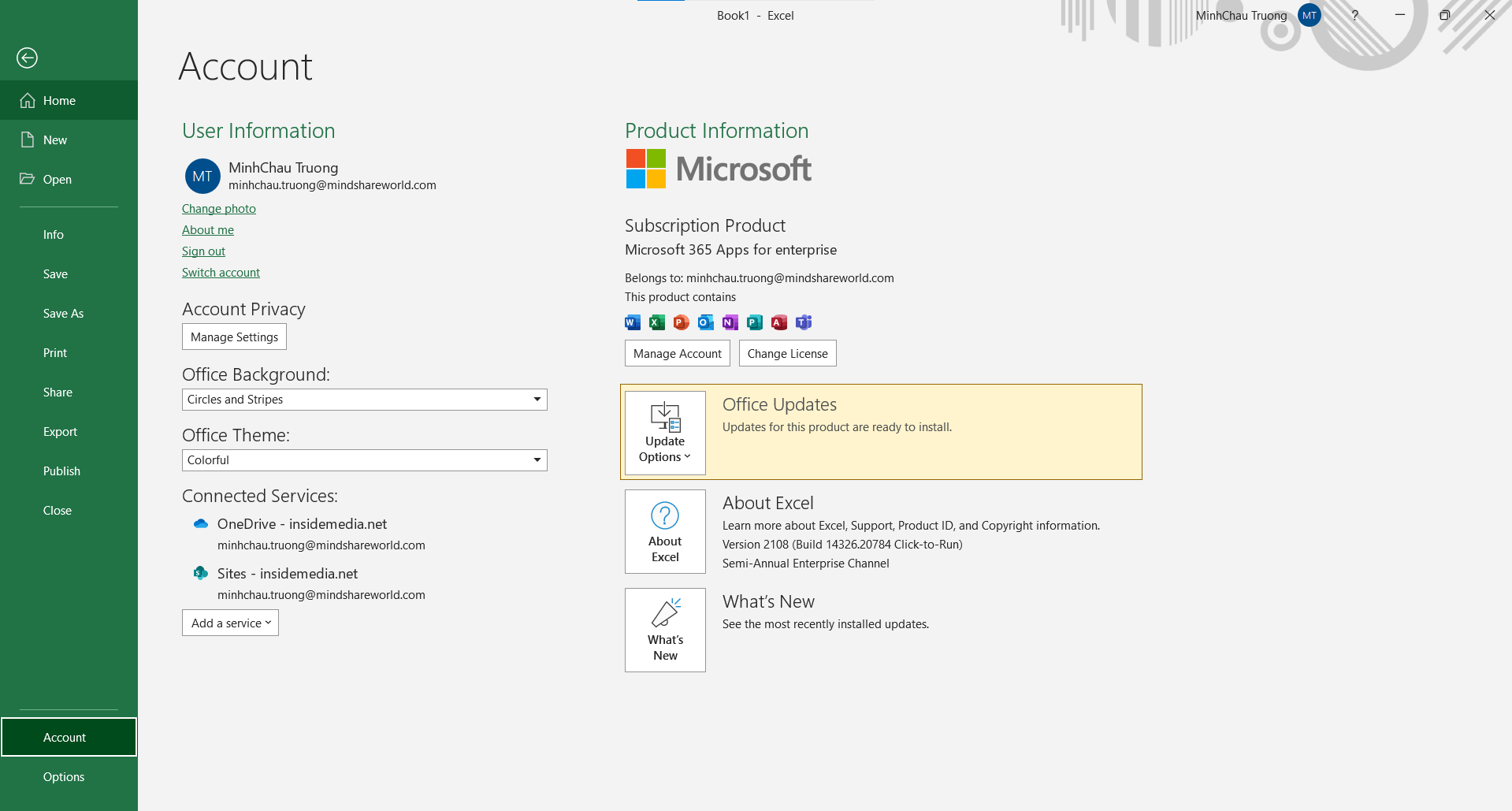Open Help via the question mark icon
The height and width of the screenshot is (811, 1512).
pos(1354,15)
